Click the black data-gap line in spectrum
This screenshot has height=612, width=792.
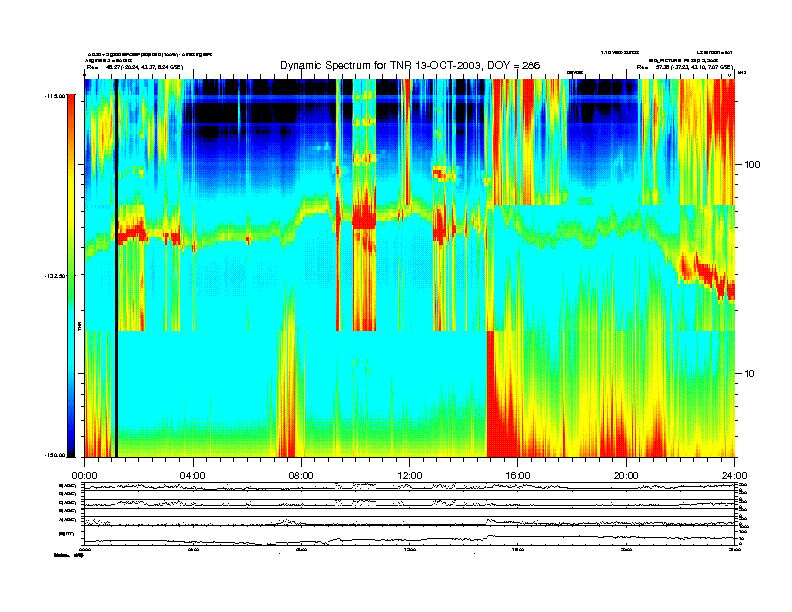pyautogui.click(x=116, y=268)
